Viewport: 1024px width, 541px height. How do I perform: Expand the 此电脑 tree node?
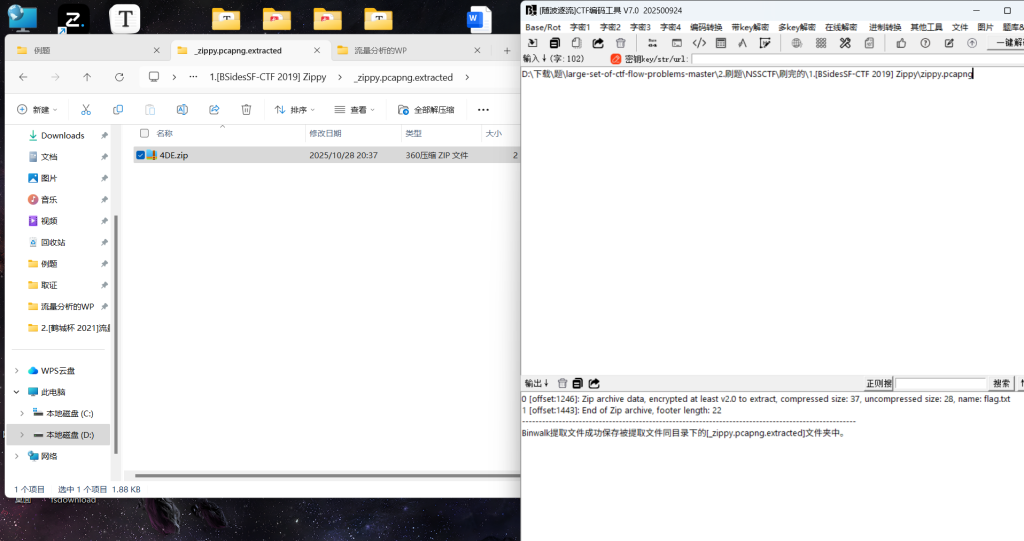point(16,392)
